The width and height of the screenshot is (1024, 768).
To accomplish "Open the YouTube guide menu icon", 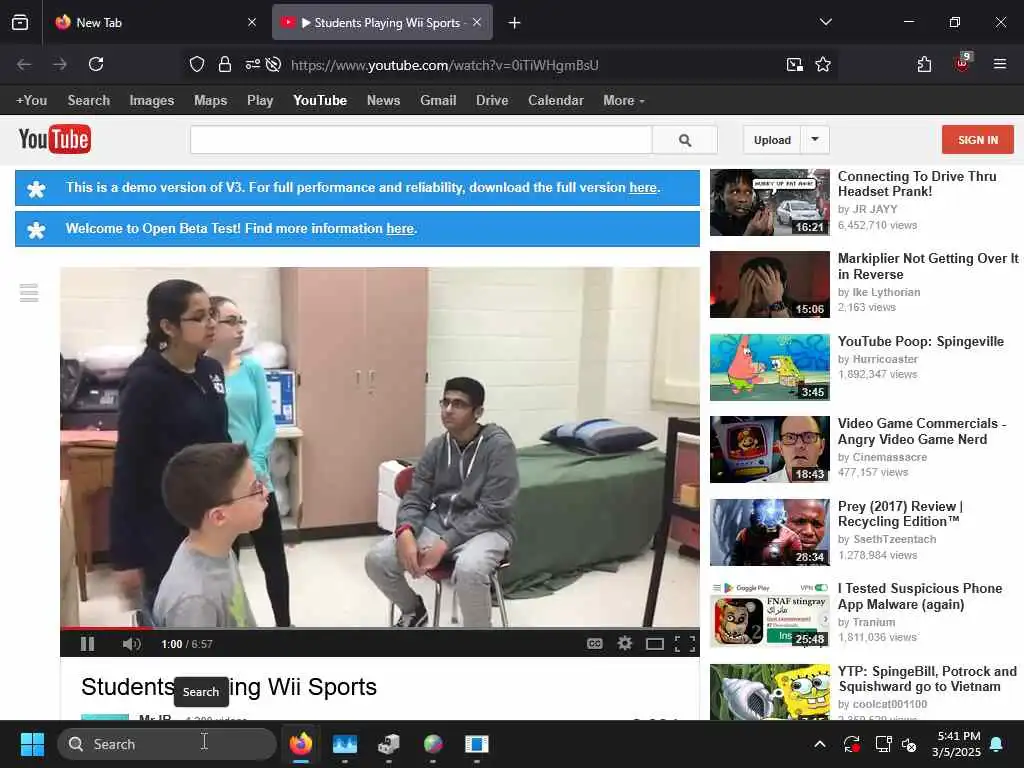I will click(x=29, y=293).
